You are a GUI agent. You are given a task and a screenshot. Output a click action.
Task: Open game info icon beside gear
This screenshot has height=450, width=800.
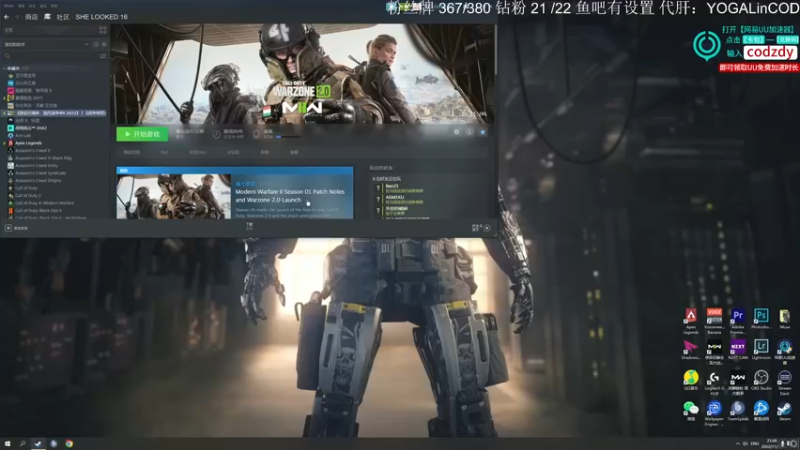[x=469, y=132]
